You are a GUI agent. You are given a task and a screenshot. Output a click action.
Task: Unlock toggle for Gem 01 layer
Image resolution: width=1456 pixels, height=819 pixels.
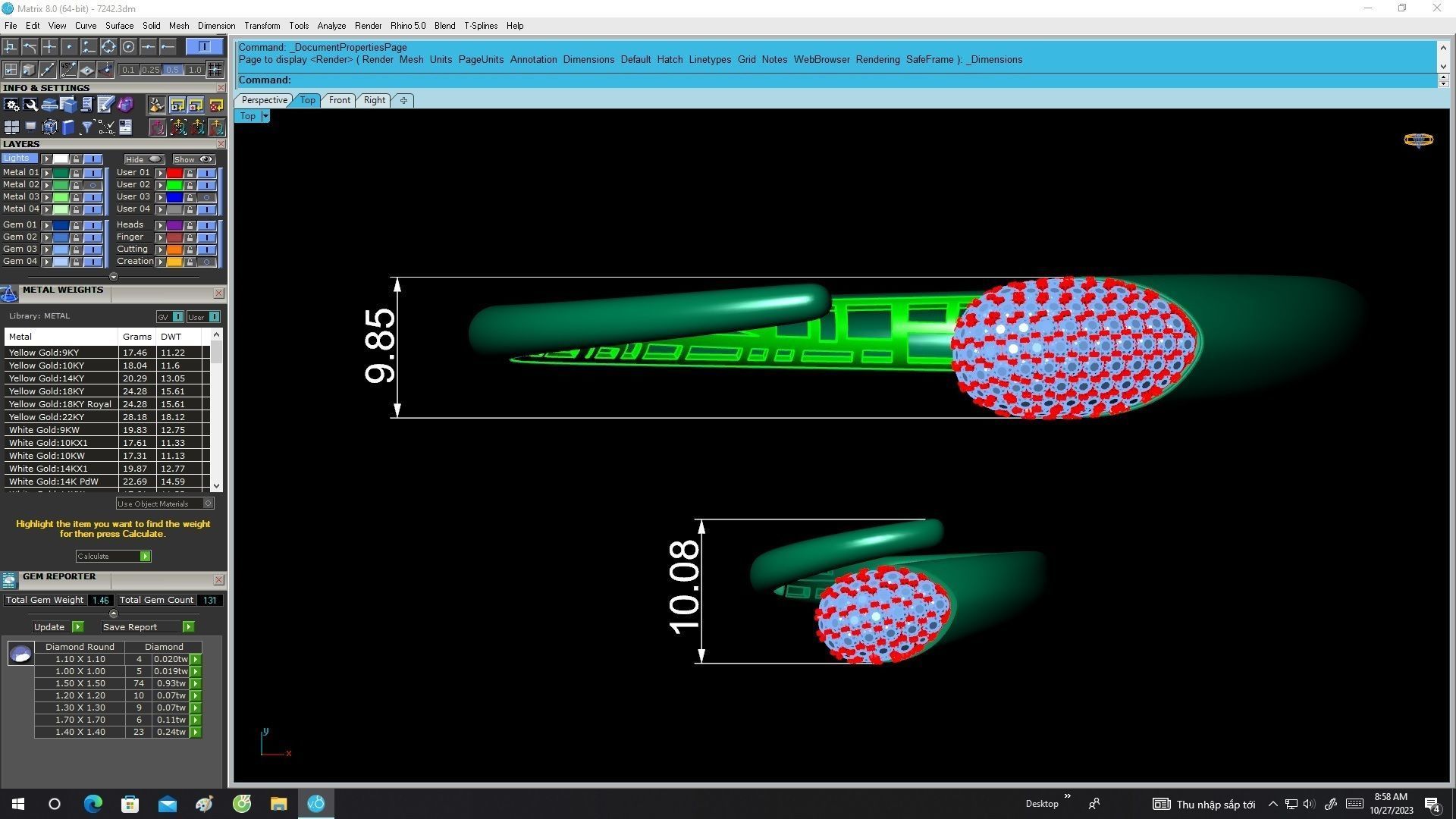(x=76, y=225)
